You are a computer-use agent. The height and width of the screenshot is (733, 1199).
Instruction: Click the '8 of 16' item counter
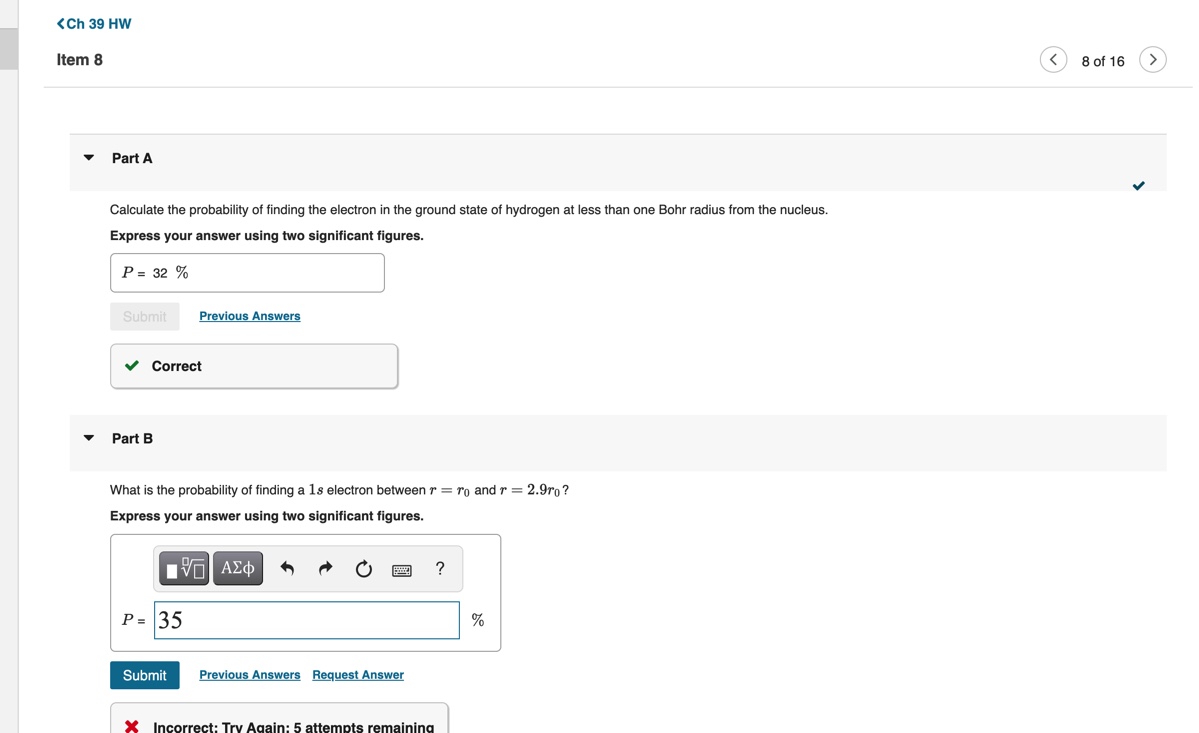(x=1103, y=61)
